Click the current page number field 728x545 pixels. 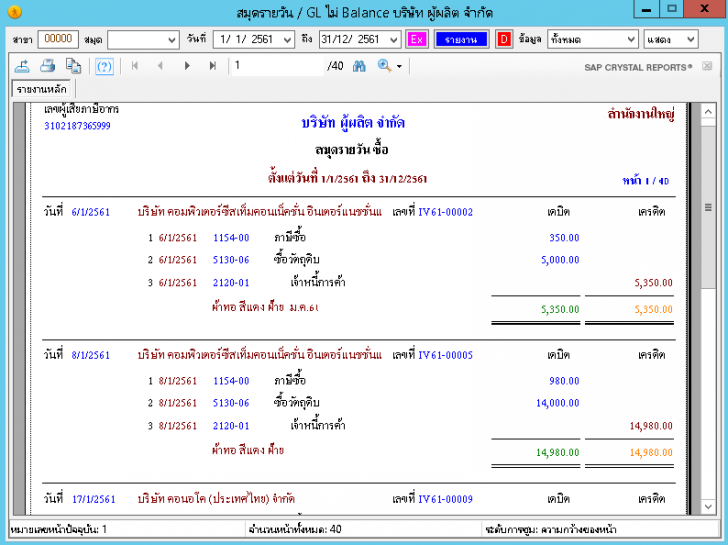[277, 66]
